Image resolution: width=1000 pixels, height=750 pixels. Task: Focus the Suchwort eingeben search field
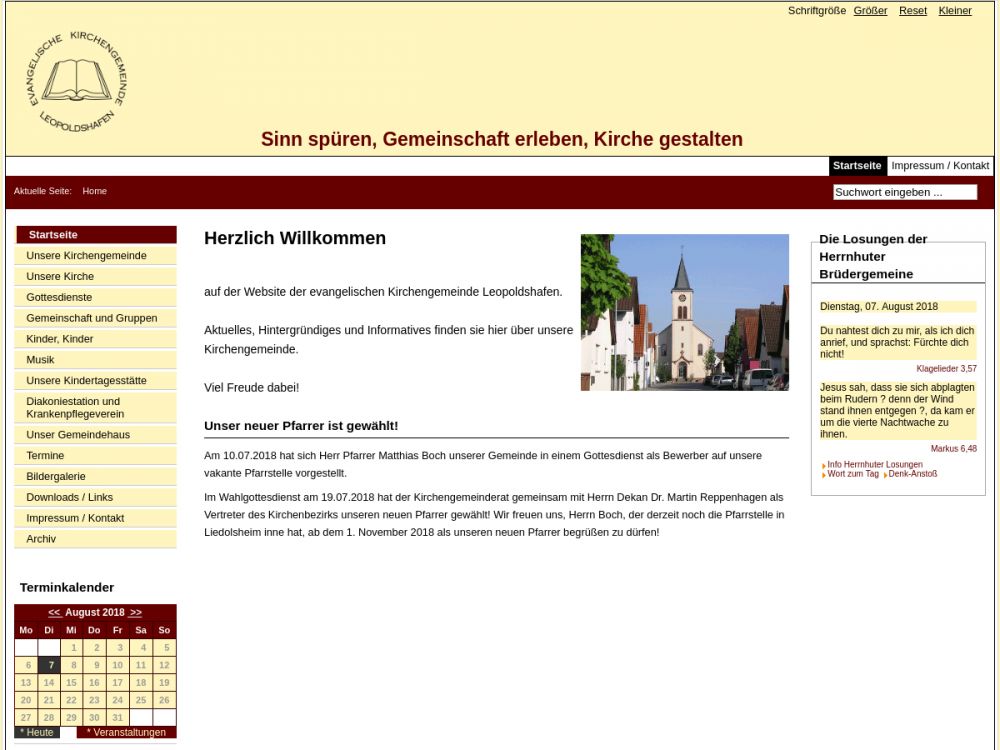904,192
